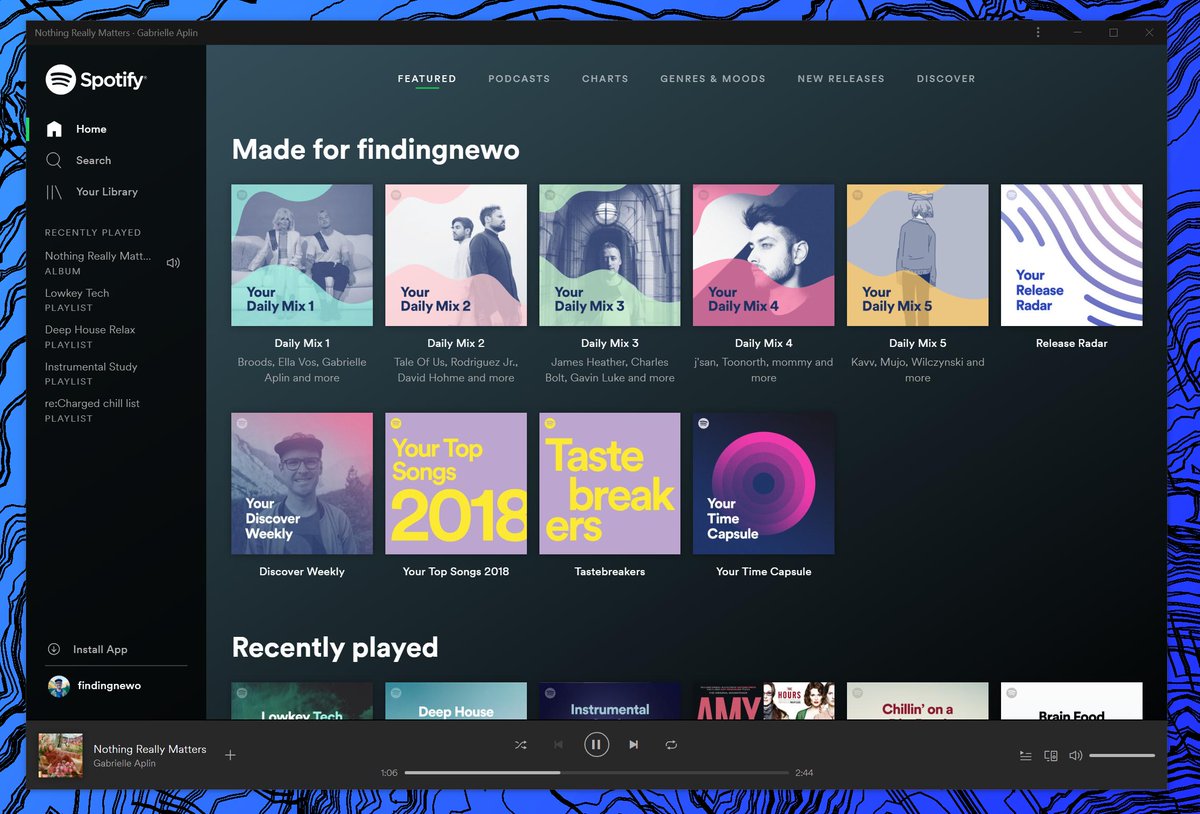Open Chillin' on a tile under Recently played
Viewport: 1200px width, 814px height.
tap(918, 701)
